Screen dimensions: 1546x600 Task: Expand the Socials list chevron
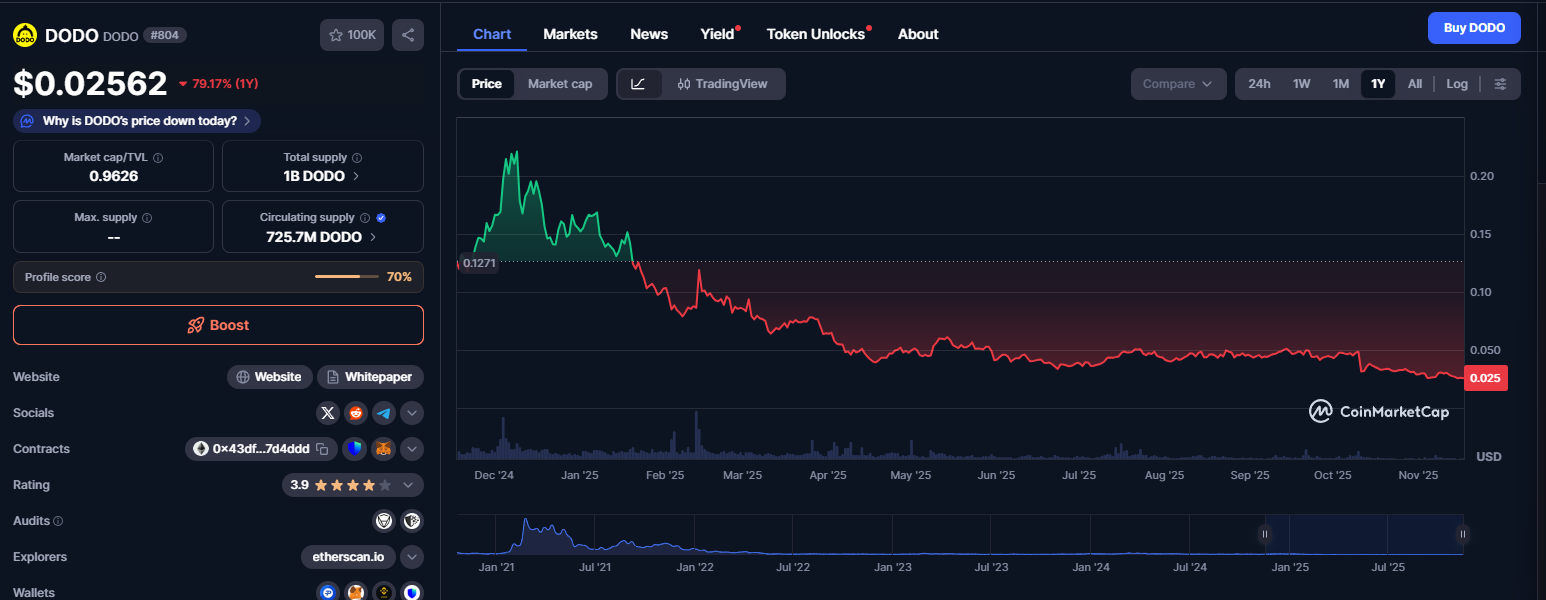(x=412, y=413)
